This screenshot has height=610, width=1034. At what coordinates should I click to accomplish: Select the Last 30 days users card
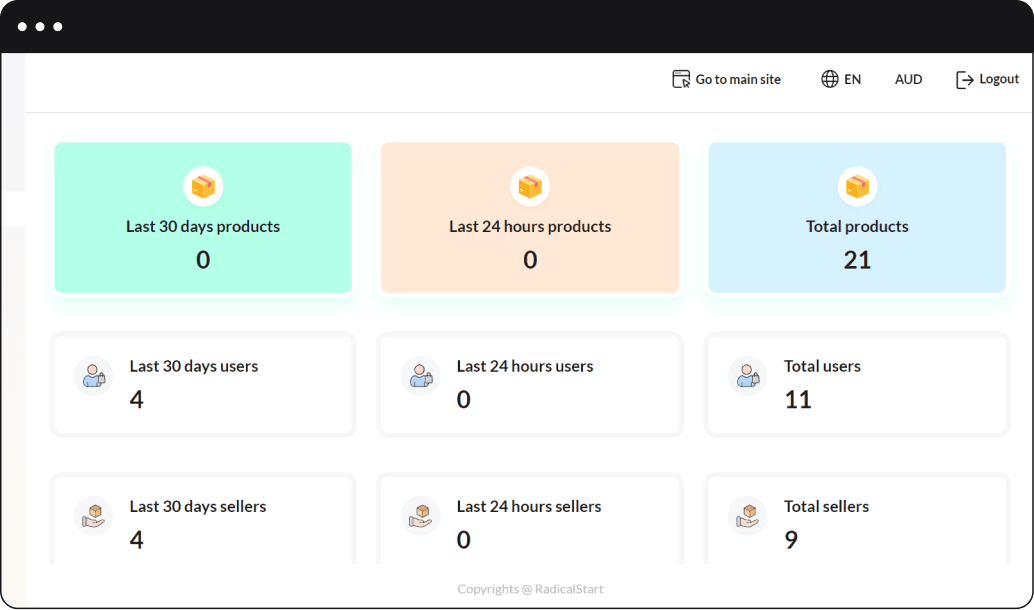pyautogui.click(x=203, y=384)
